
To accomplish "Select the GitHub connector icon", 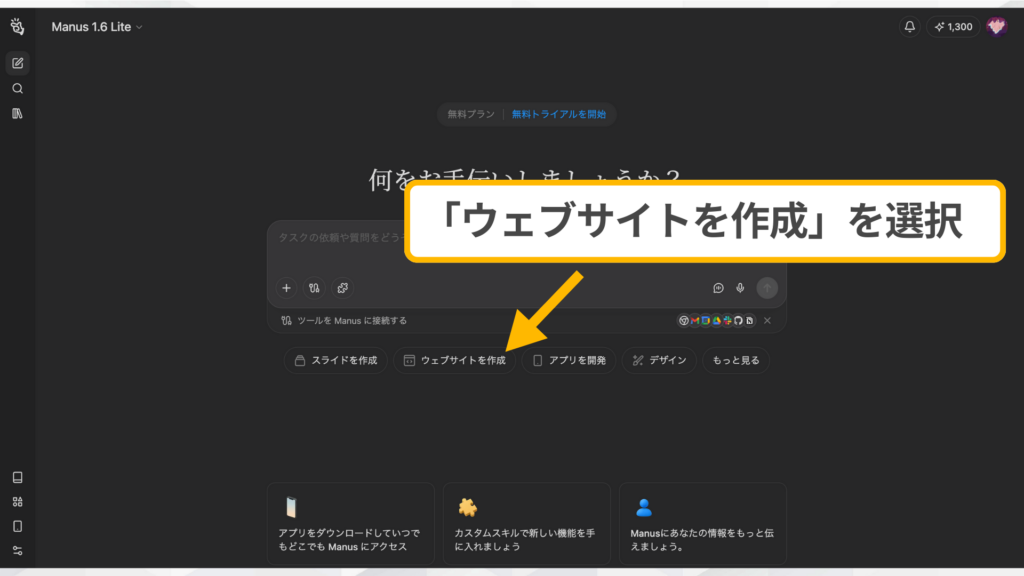I will (738, 321).
